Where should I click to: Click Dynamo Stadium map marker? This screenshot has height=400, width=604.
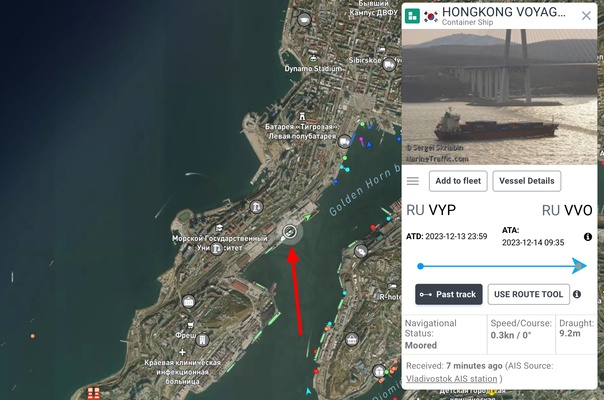pyautogui.click(x=313, y=59)
